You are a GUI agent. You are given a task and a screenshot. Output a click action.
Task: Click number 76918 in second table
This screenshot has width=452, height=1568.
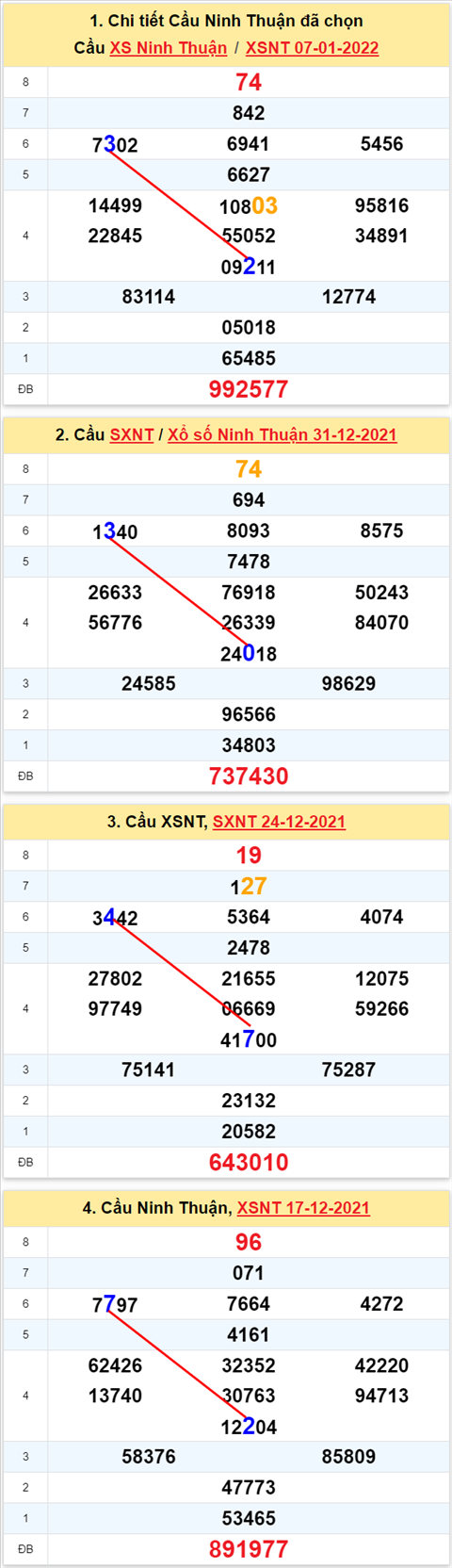pyautogui.click(x=249, y=592)
